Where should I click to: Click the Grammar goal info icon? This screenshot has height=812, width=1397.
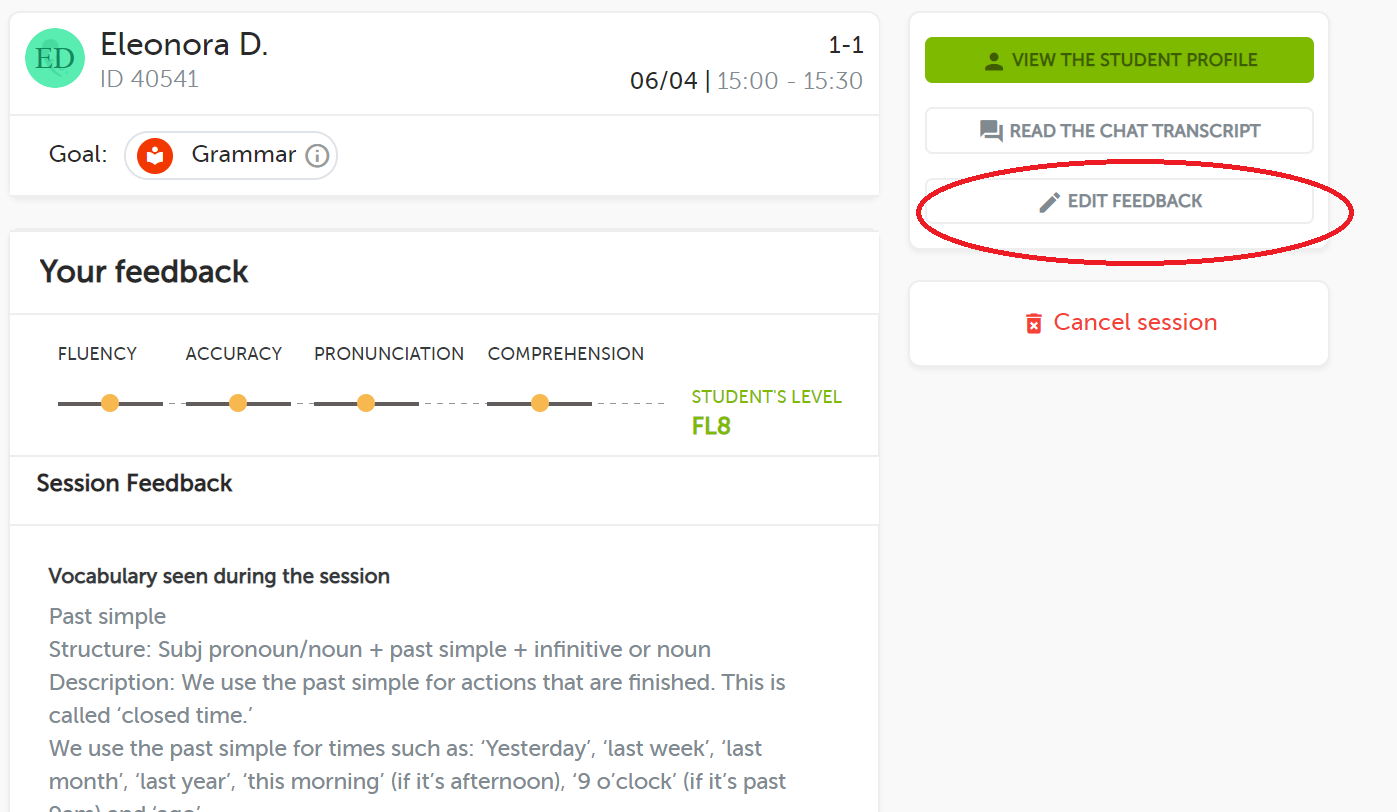[x=317, y=156]
